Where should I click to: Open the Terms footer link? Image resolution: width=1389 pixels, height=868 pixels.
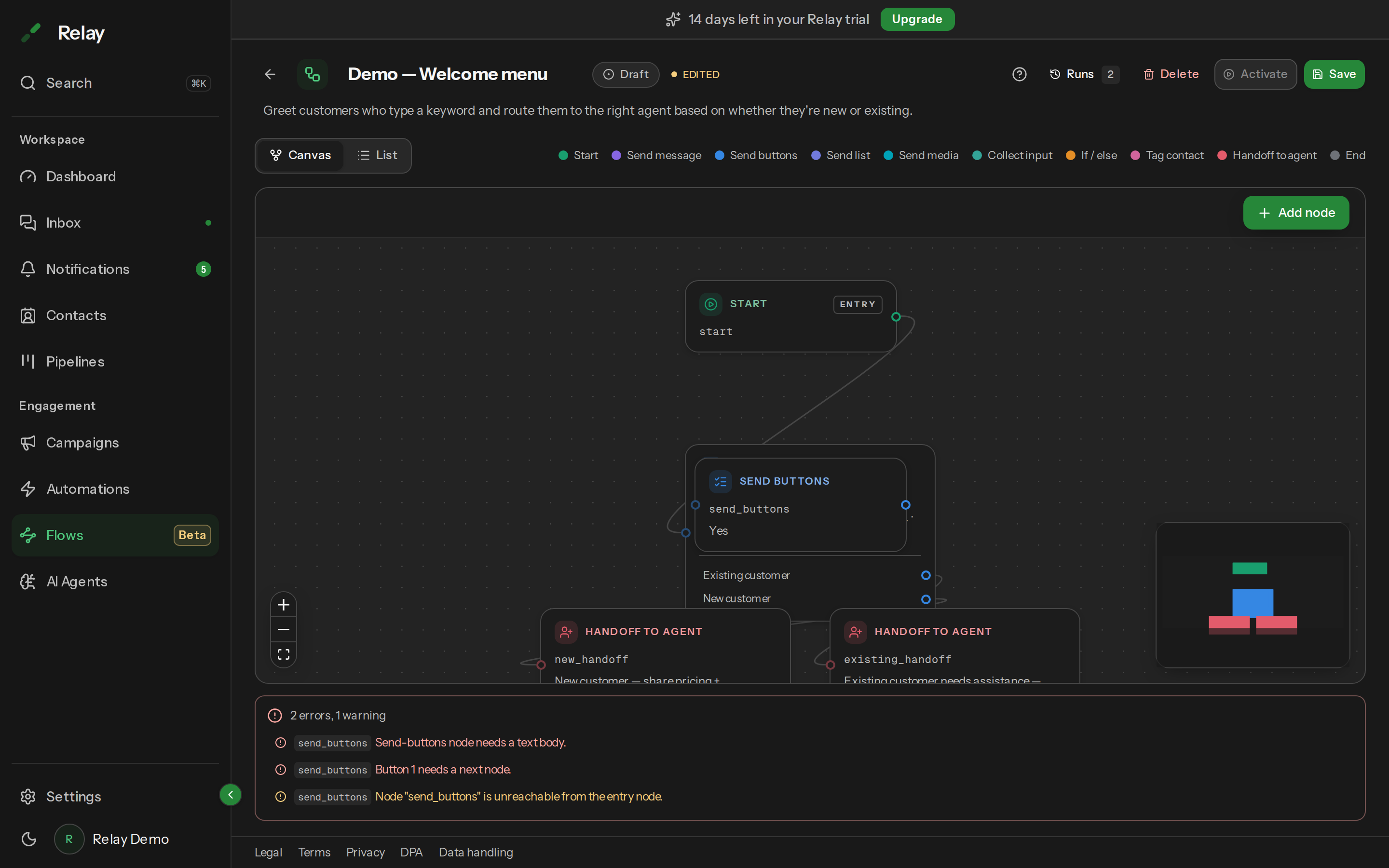[314, 852]
